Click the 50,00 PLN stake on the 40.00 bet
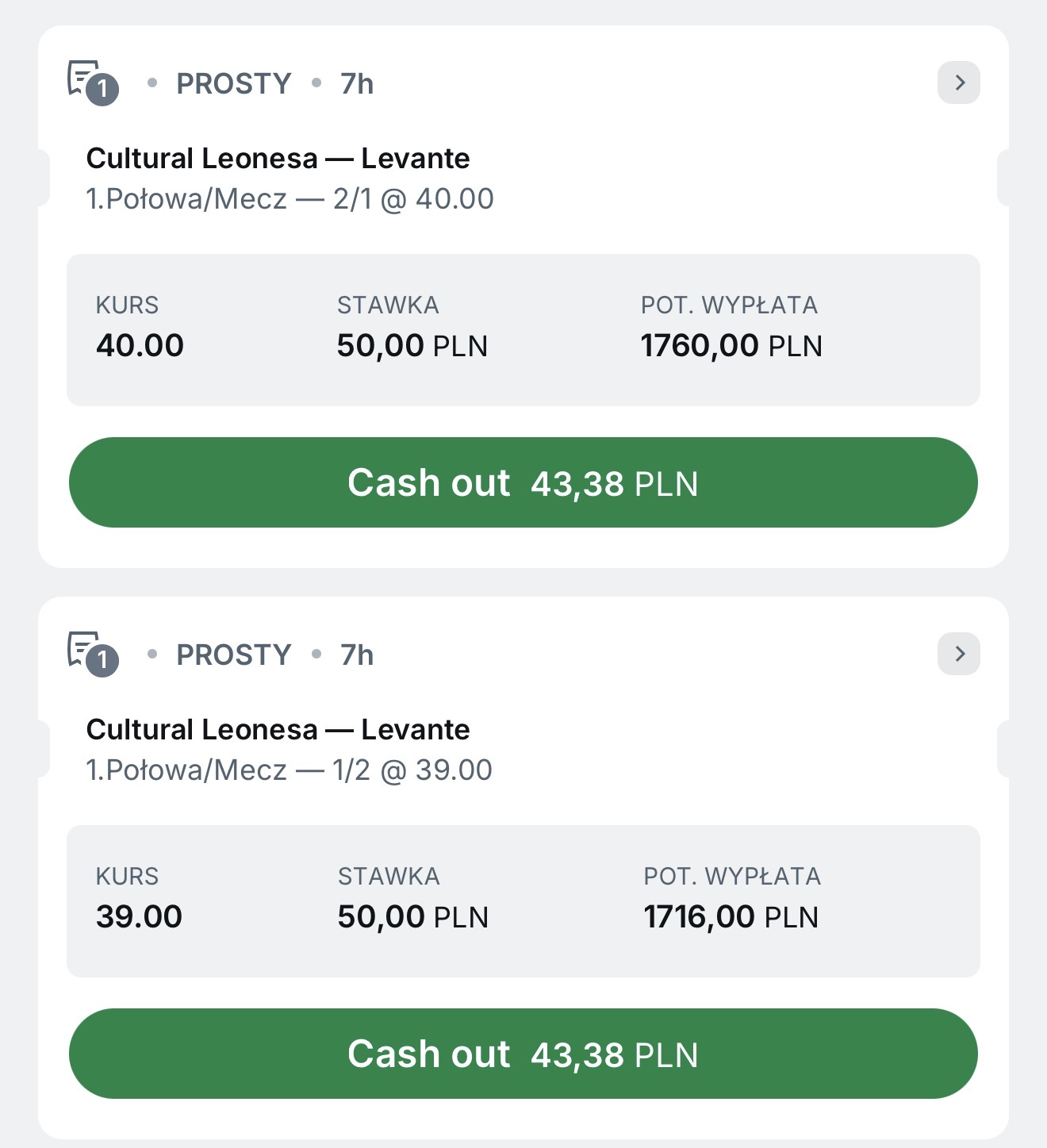 (412, 345)
